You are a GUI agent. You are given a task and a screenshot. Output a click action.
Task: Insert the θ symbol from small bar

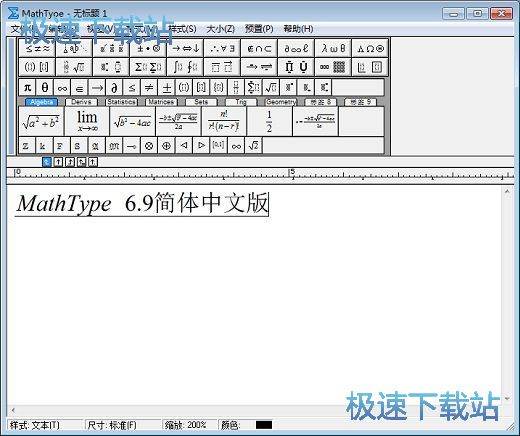[45, 88]
